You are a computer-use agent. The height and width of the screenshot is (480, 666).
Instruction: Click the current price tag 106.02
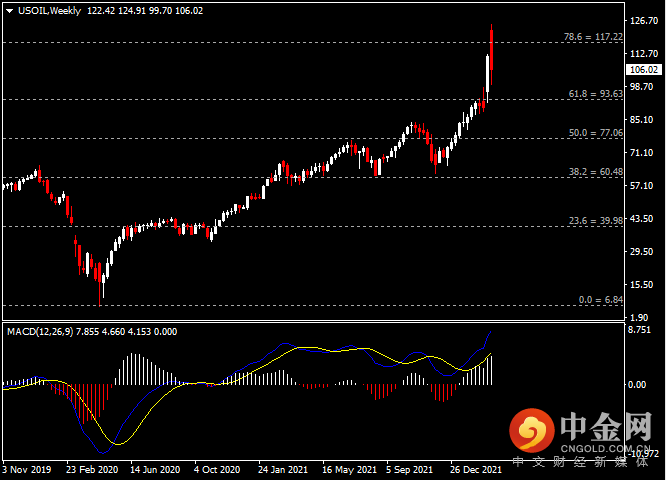pos(643,70)
